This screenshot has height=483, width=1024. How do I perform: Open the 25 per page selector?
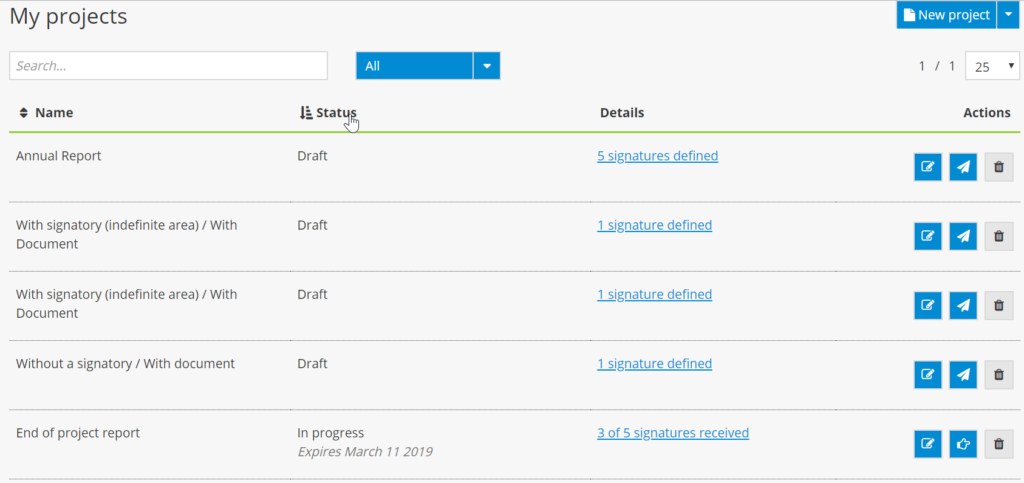992,67
